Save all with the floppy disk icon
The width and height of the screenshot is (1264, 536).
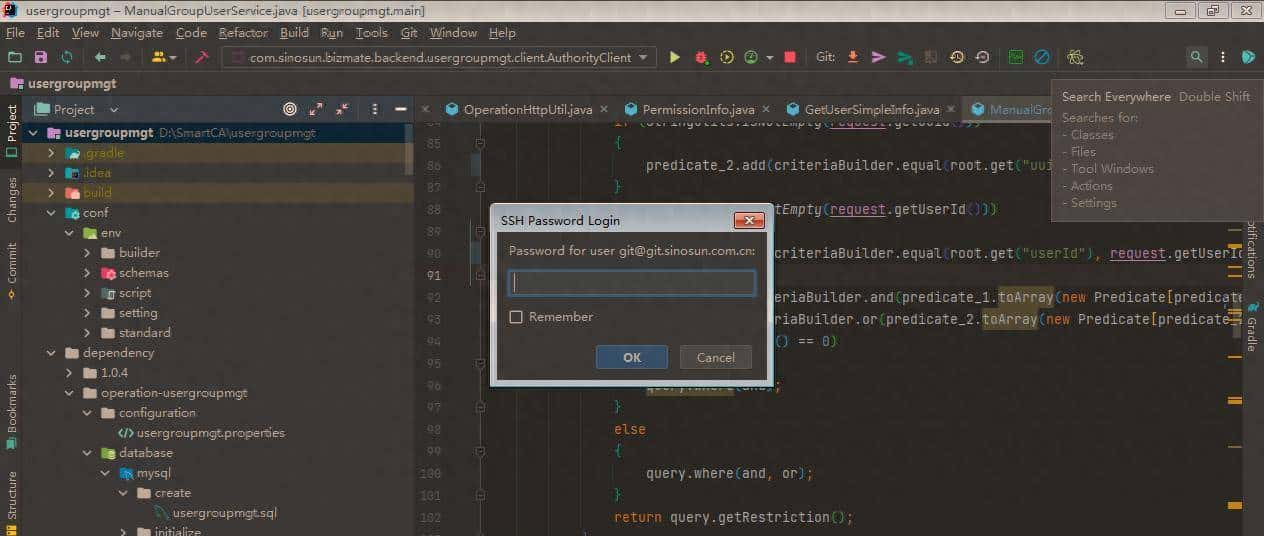click(41, 57)
